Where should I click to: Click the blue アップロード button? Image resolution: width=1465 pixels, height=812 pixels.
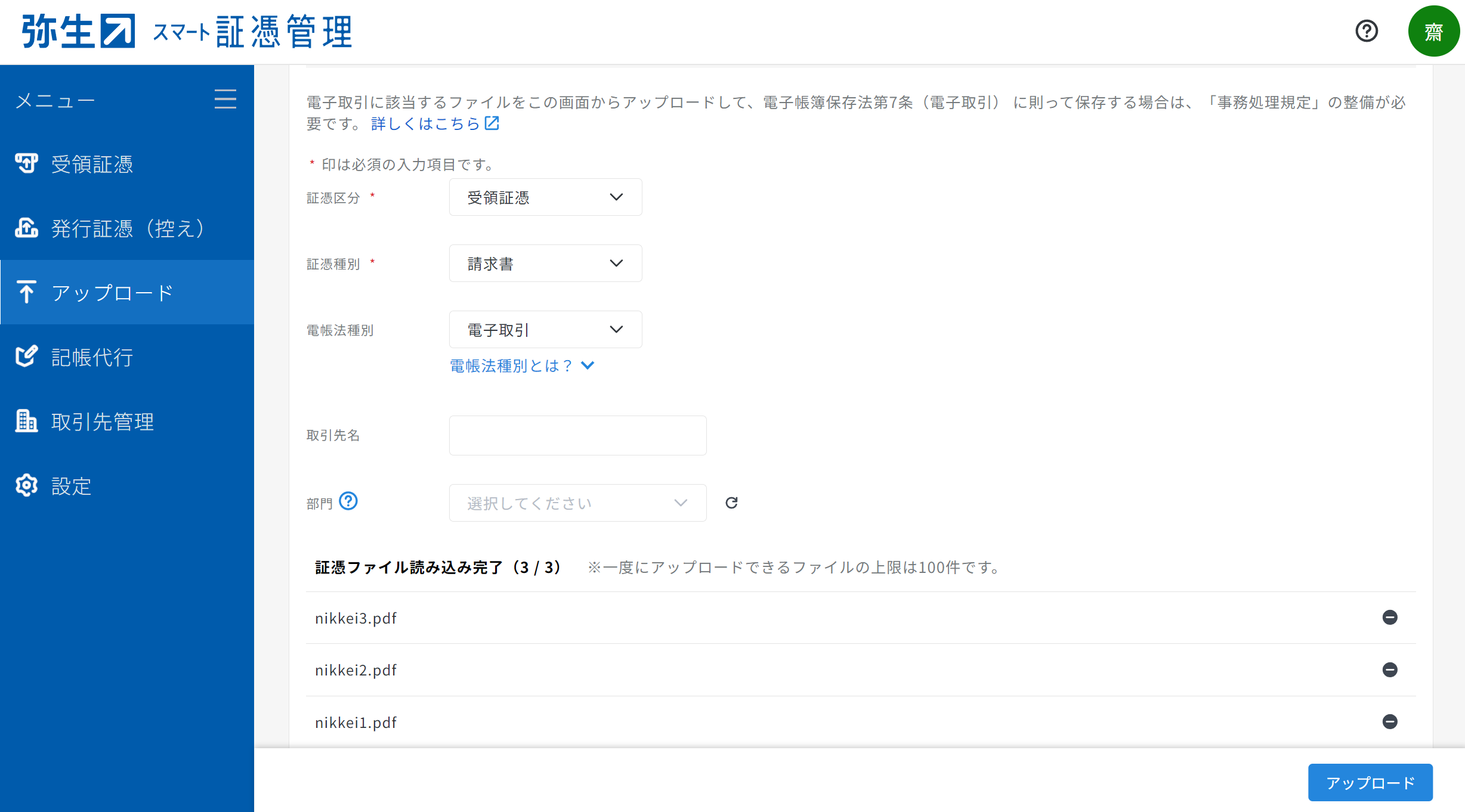[x=1370, y=782]
